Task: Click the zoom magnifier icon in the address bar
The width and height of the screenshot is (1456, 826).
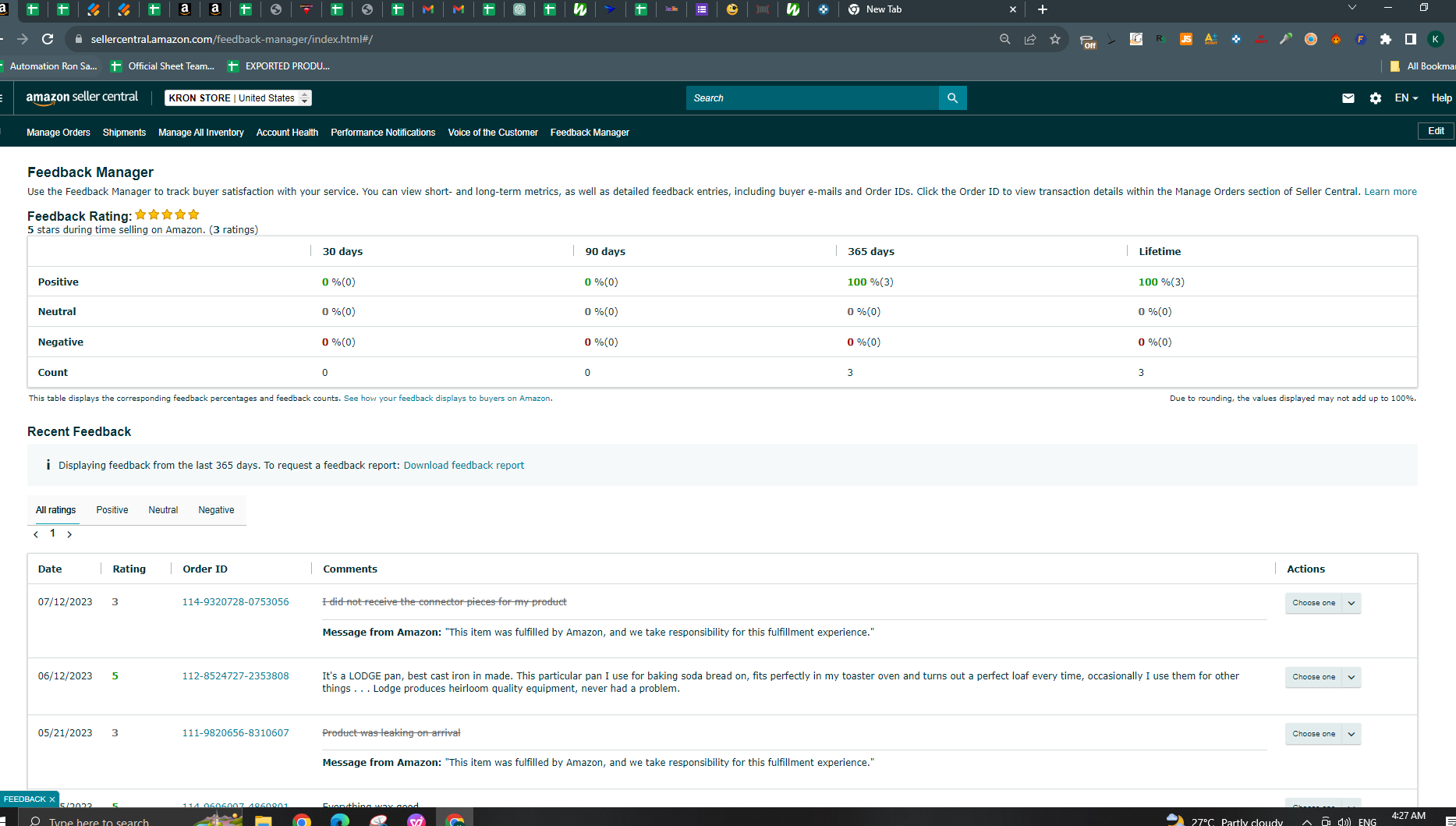Action: pos(1005,39)
